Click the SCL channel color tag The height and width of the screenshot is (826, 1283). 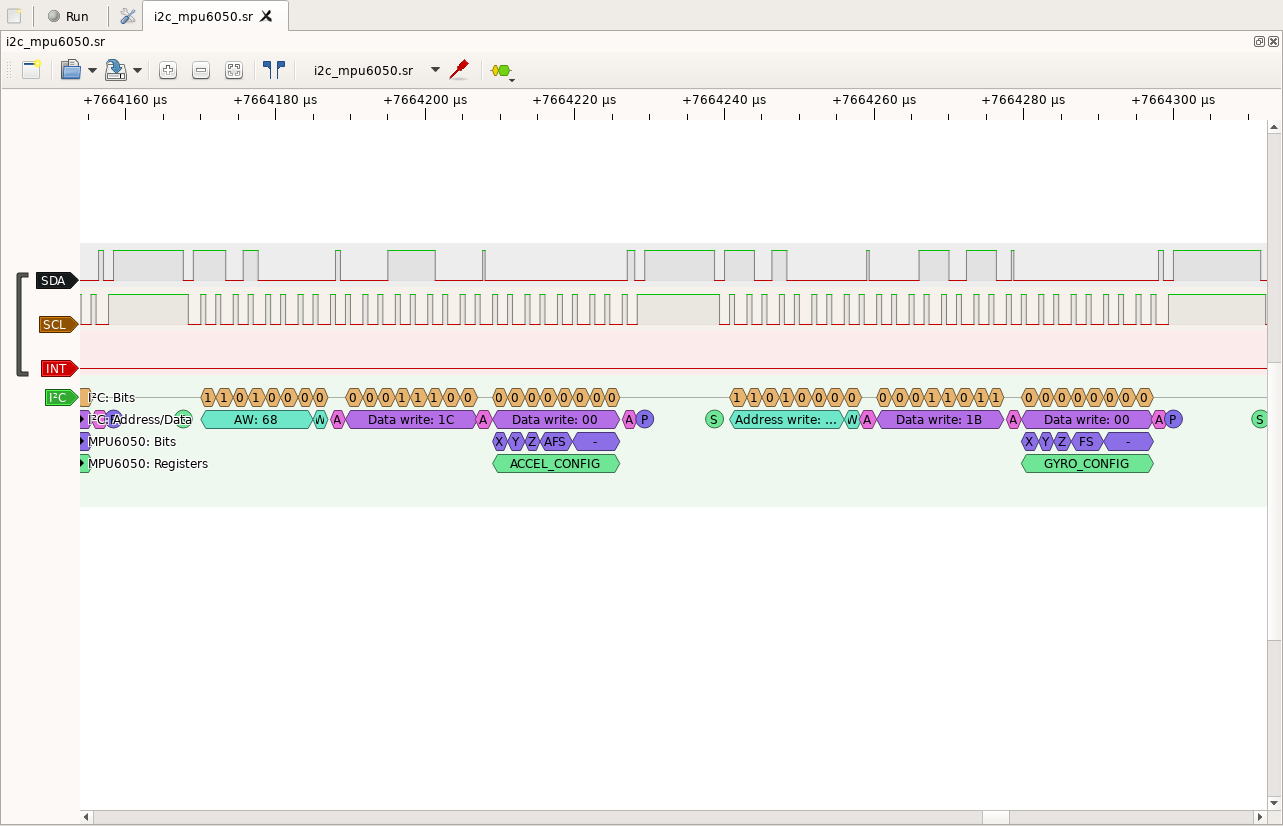pyautogui.click(x=56, y=324)
